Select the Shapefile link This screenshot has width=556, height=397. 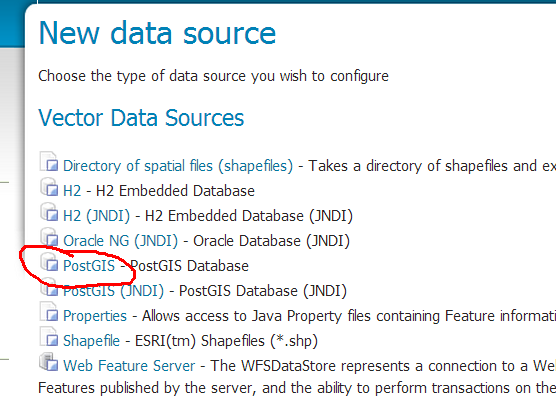[x=91, y=341]
